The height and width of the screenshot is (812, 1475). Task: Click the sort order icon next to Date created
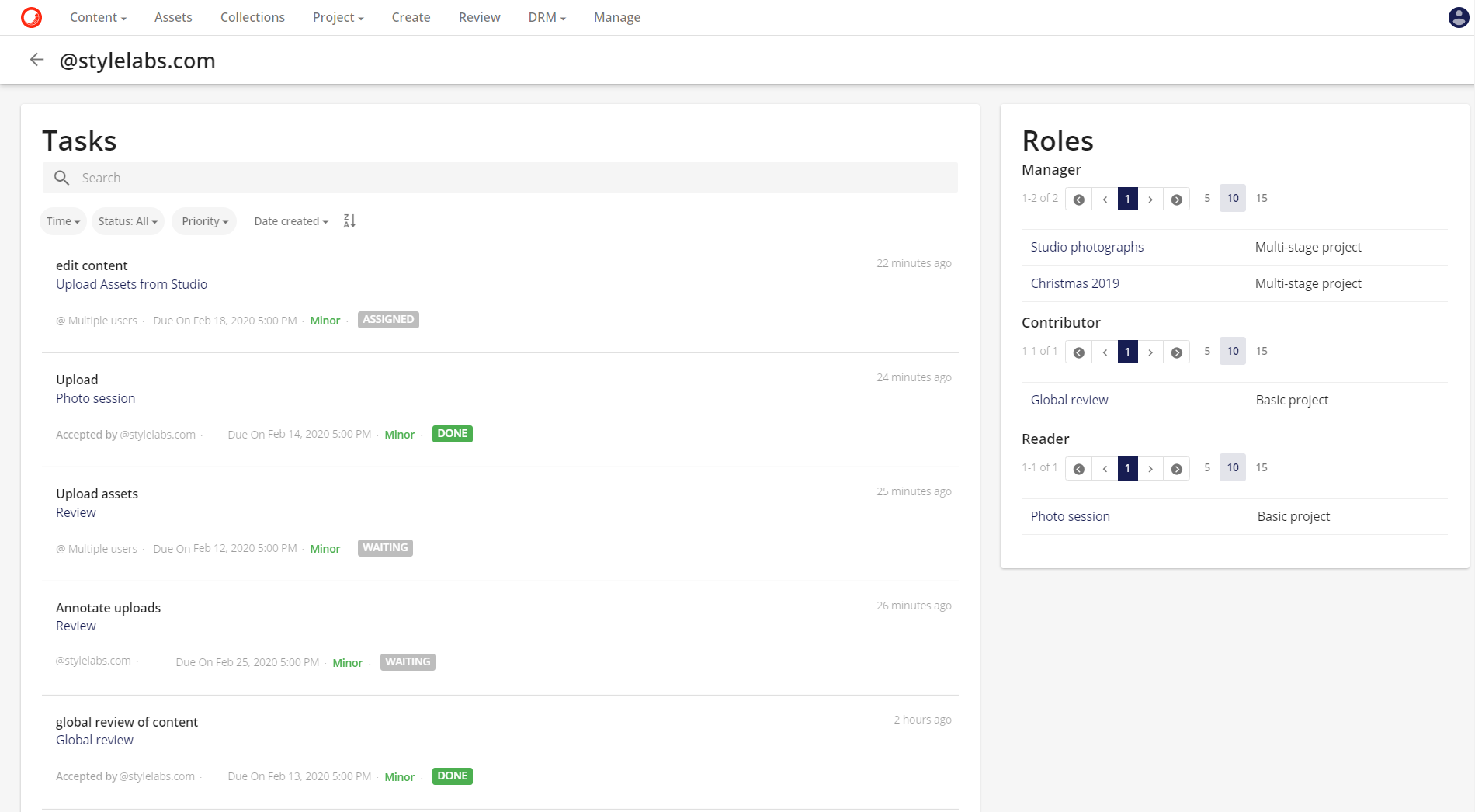coord(349,220)
